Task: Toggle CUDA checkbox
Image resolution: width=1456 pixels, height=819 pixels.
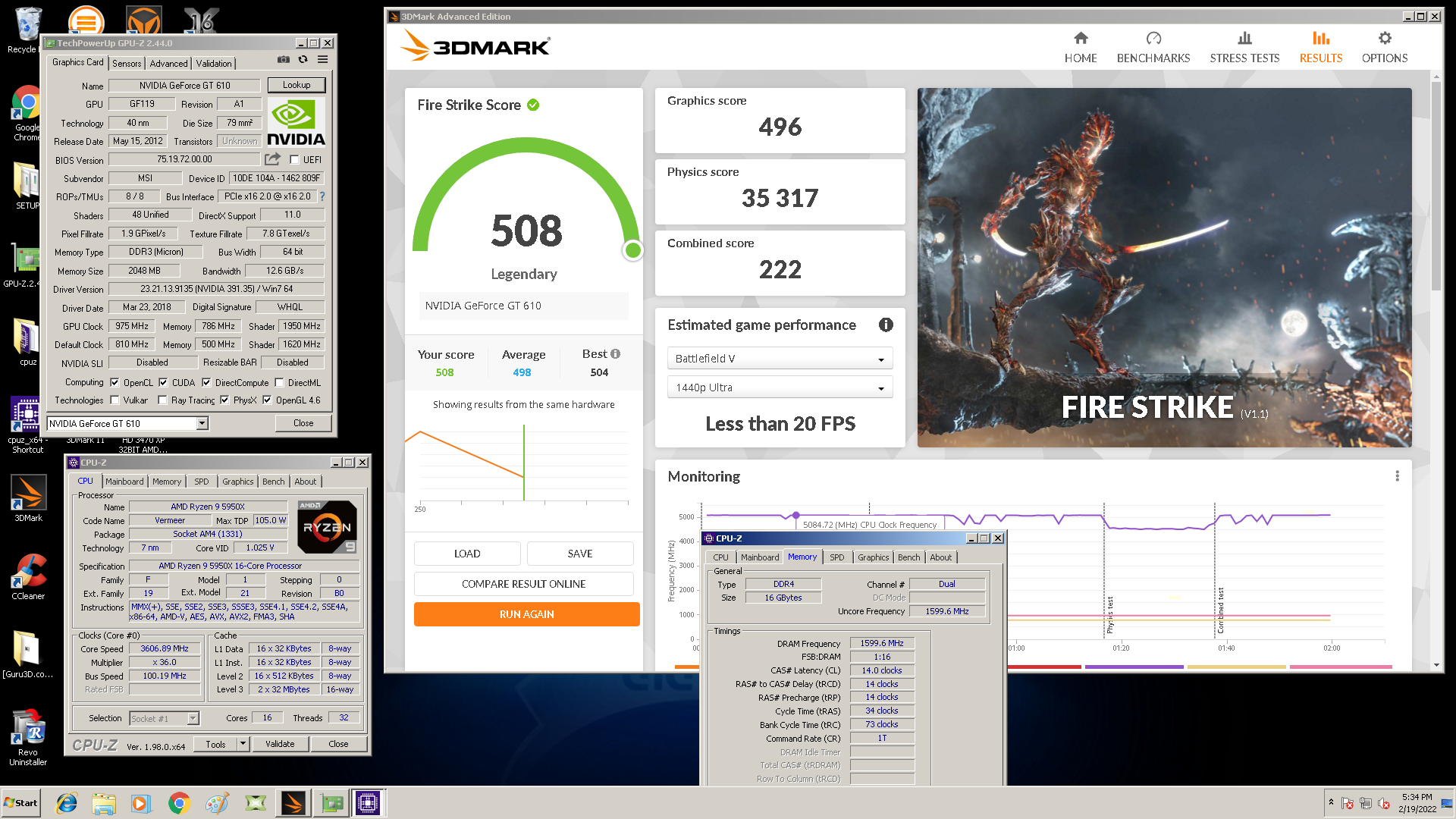Action: pyautogui.click(x=163, y=383)
